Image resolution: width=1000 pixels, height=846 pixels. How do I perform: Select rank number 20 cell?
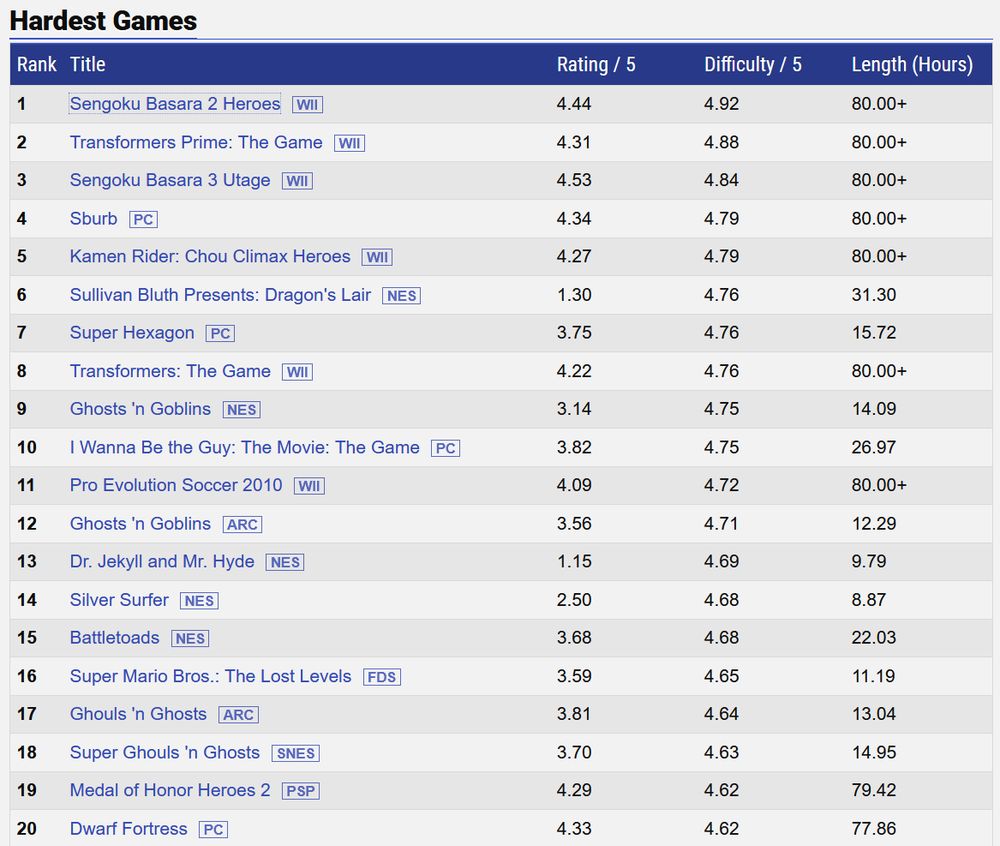(27, 829)
